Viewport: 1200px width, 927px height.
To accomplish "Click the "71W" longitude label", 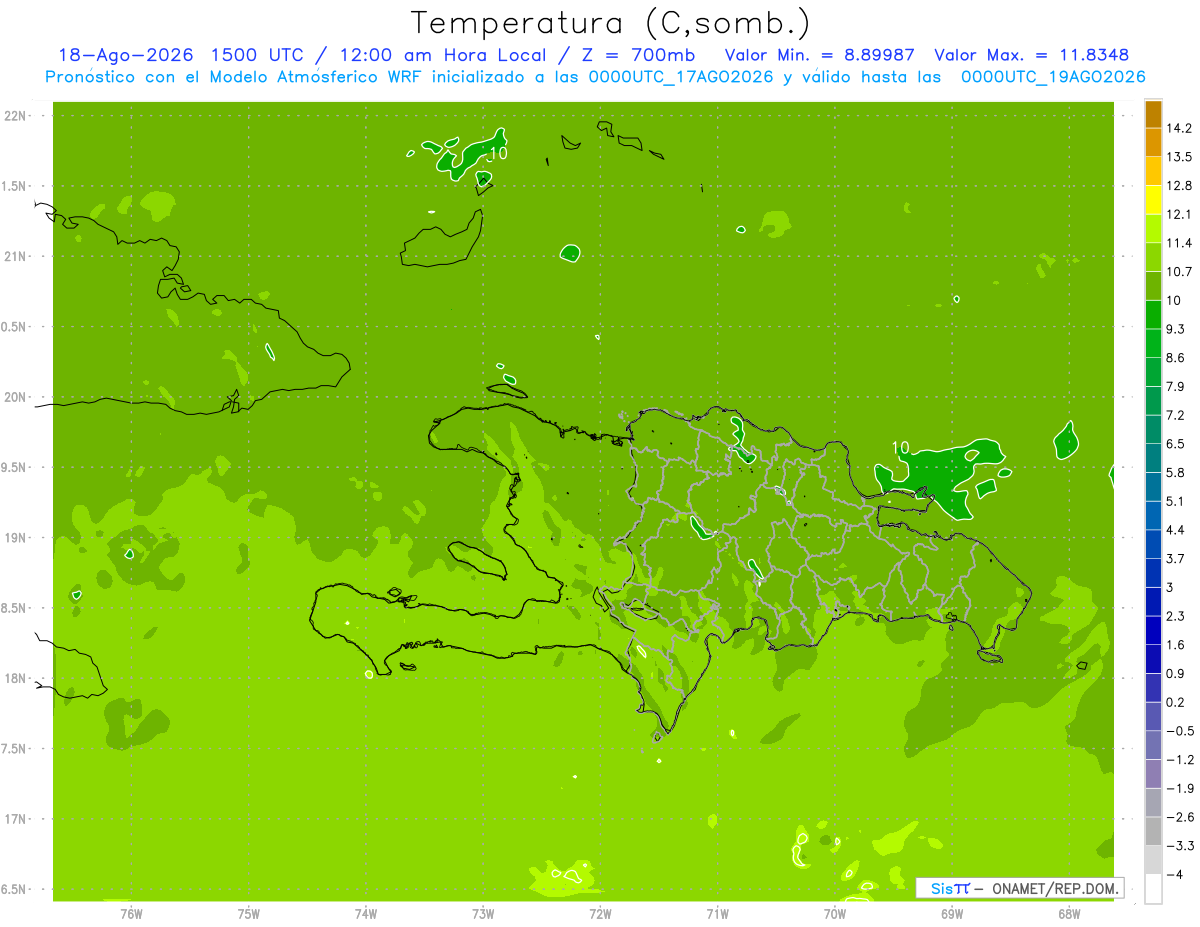I will click(717, 915).
